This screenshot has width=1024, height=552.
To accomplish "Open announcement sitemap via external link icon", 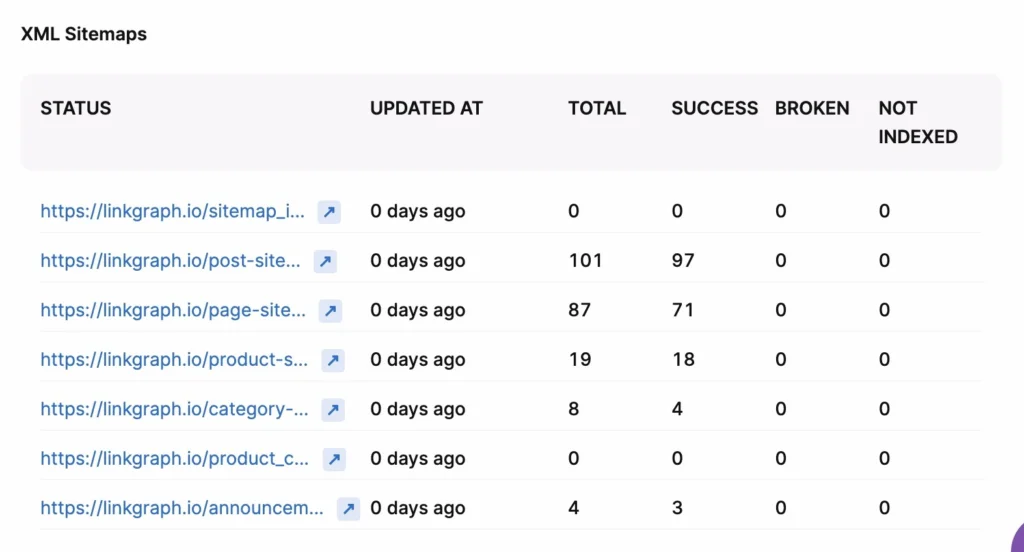I will tap(348, 509).
